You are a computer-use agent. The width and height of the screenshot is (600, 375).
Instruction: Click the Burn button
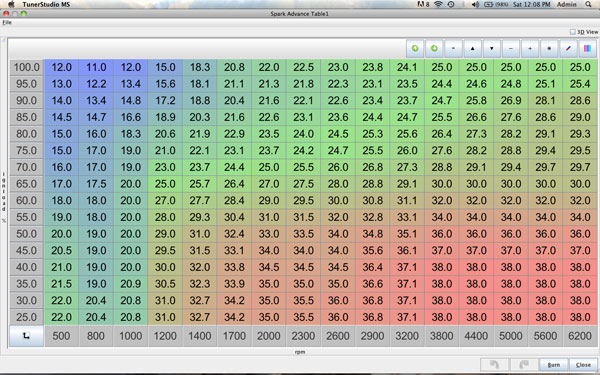click(553, 365)
